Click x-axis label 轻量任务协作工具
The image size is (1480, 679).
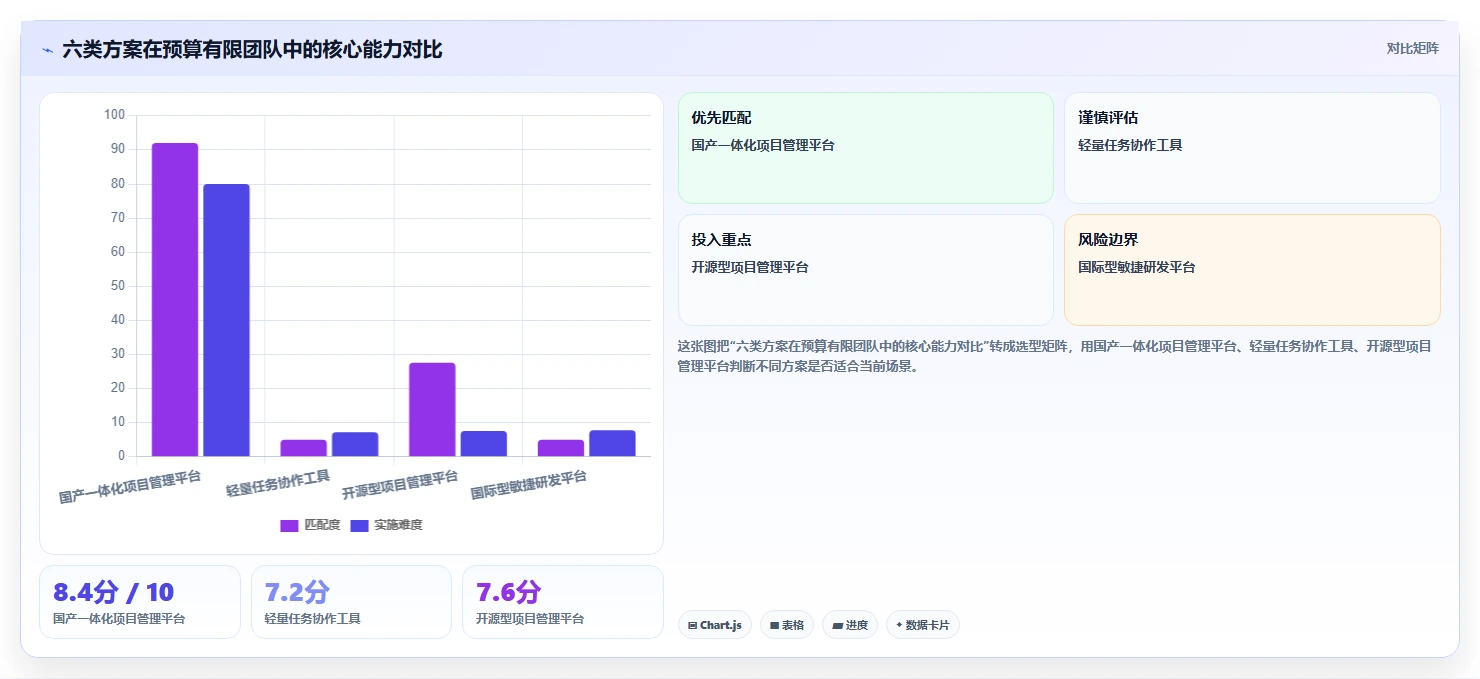point(278,483)
